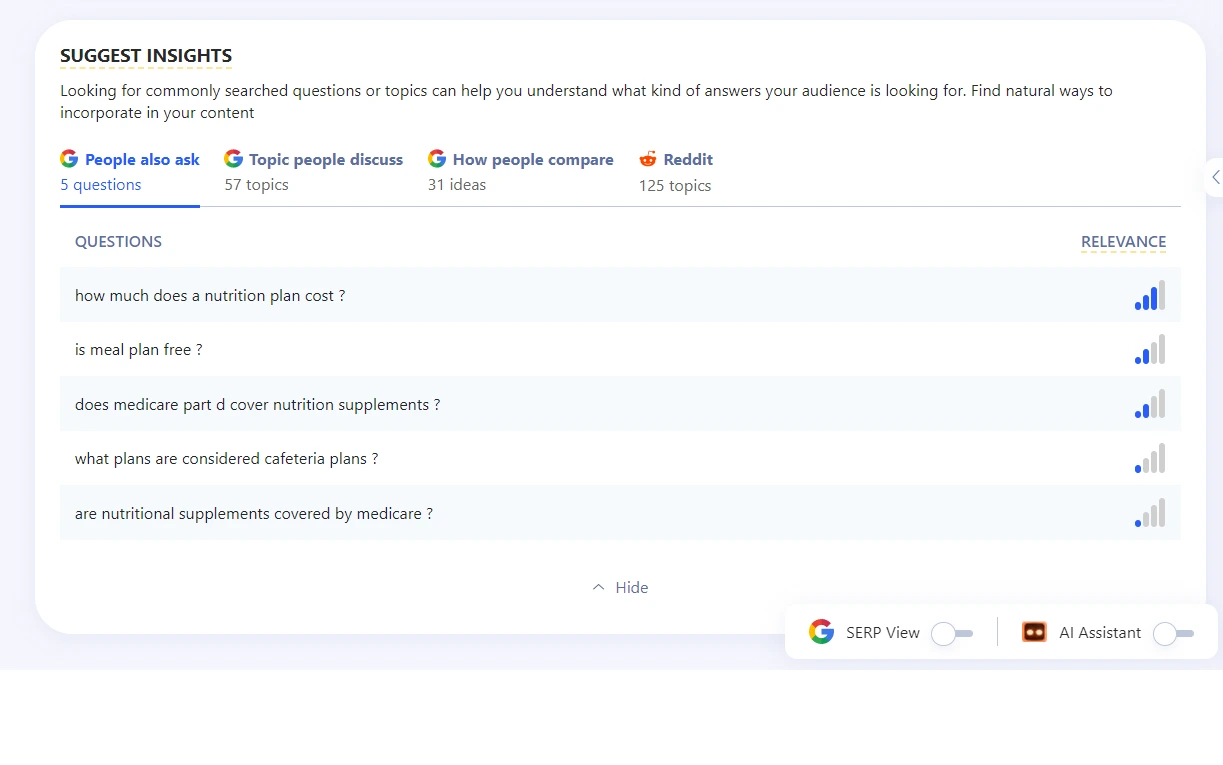Click the RELEVANCE column header
1223x765 pixels.
click(1123, 242)
